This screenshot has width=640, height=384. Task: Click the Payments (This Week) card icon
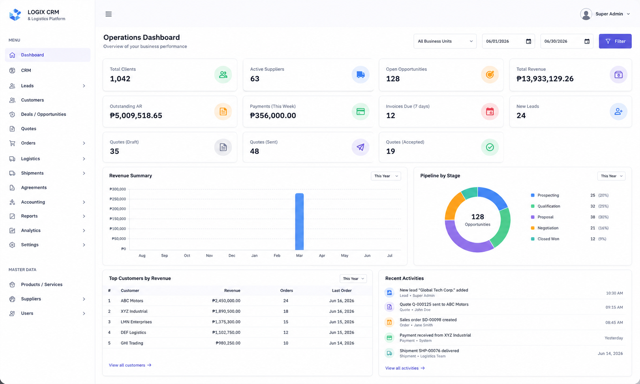(x=360, y=111)
